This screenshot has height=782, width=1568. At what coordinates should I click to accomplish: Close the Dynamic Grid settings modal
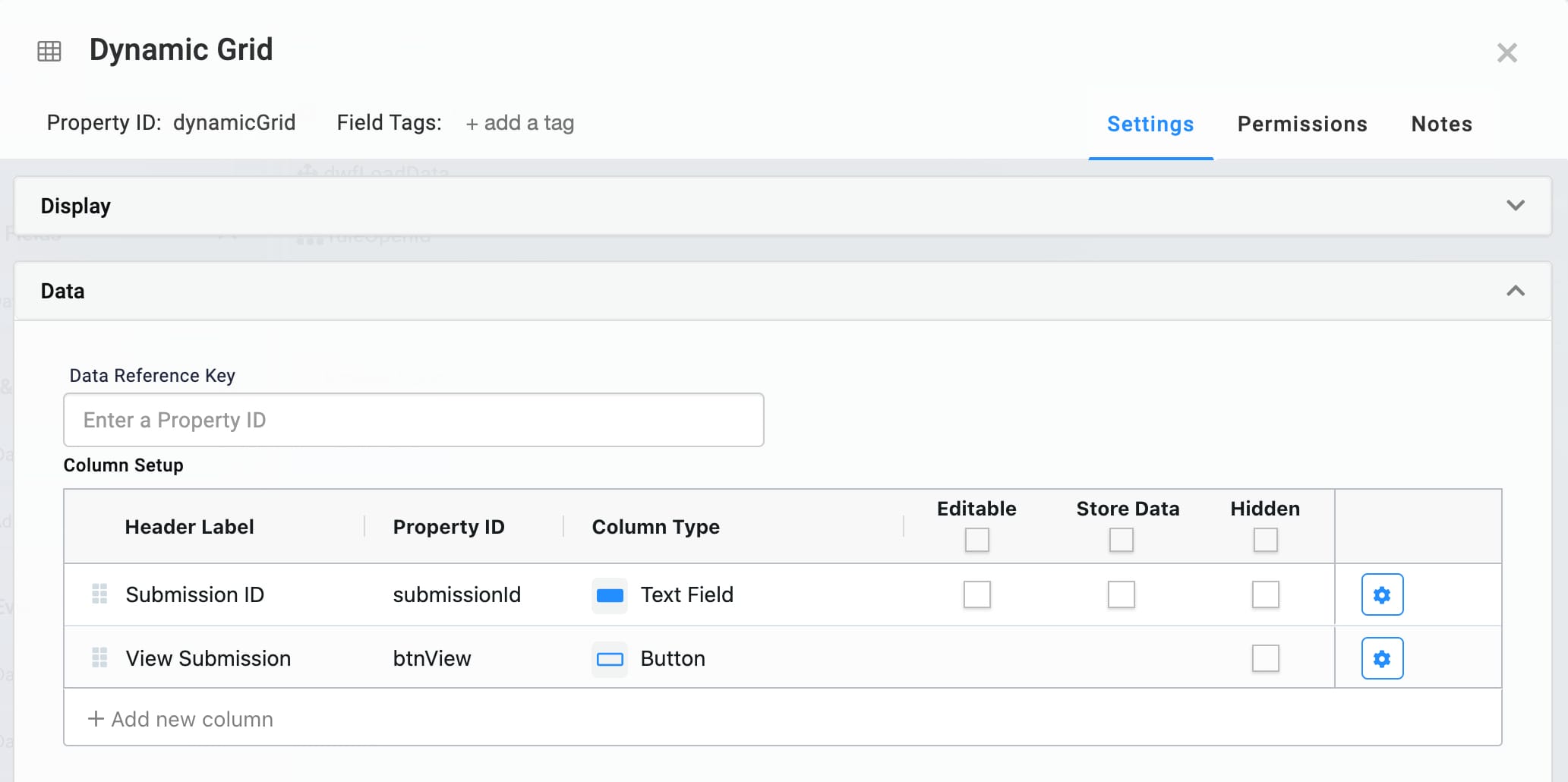(x=1506, y=52)
